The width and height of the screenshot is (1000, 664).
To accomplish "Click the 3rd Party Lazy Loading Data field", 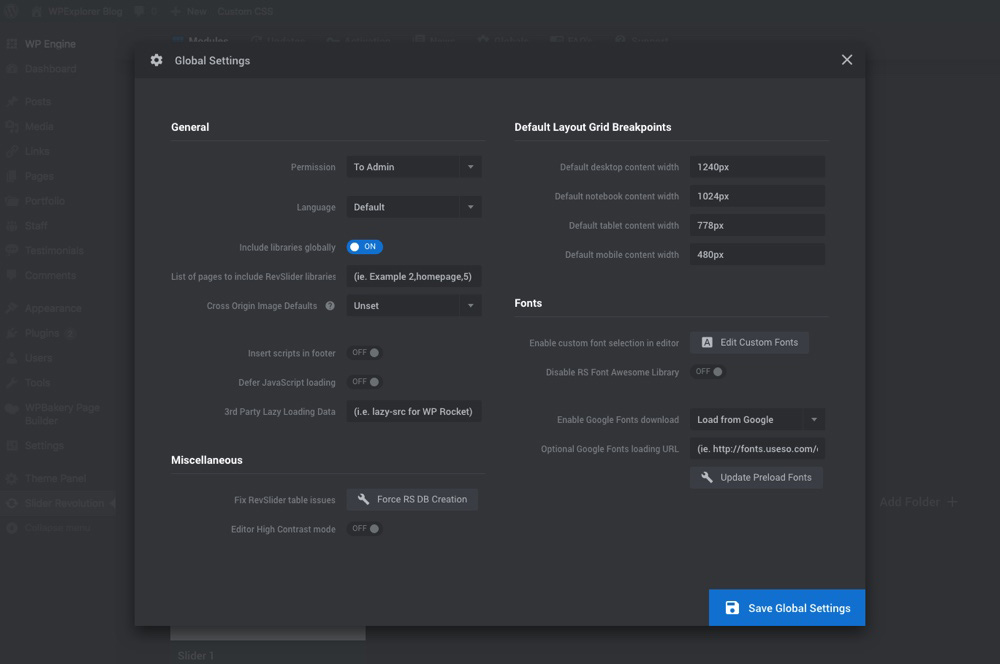I will point(414,411).
